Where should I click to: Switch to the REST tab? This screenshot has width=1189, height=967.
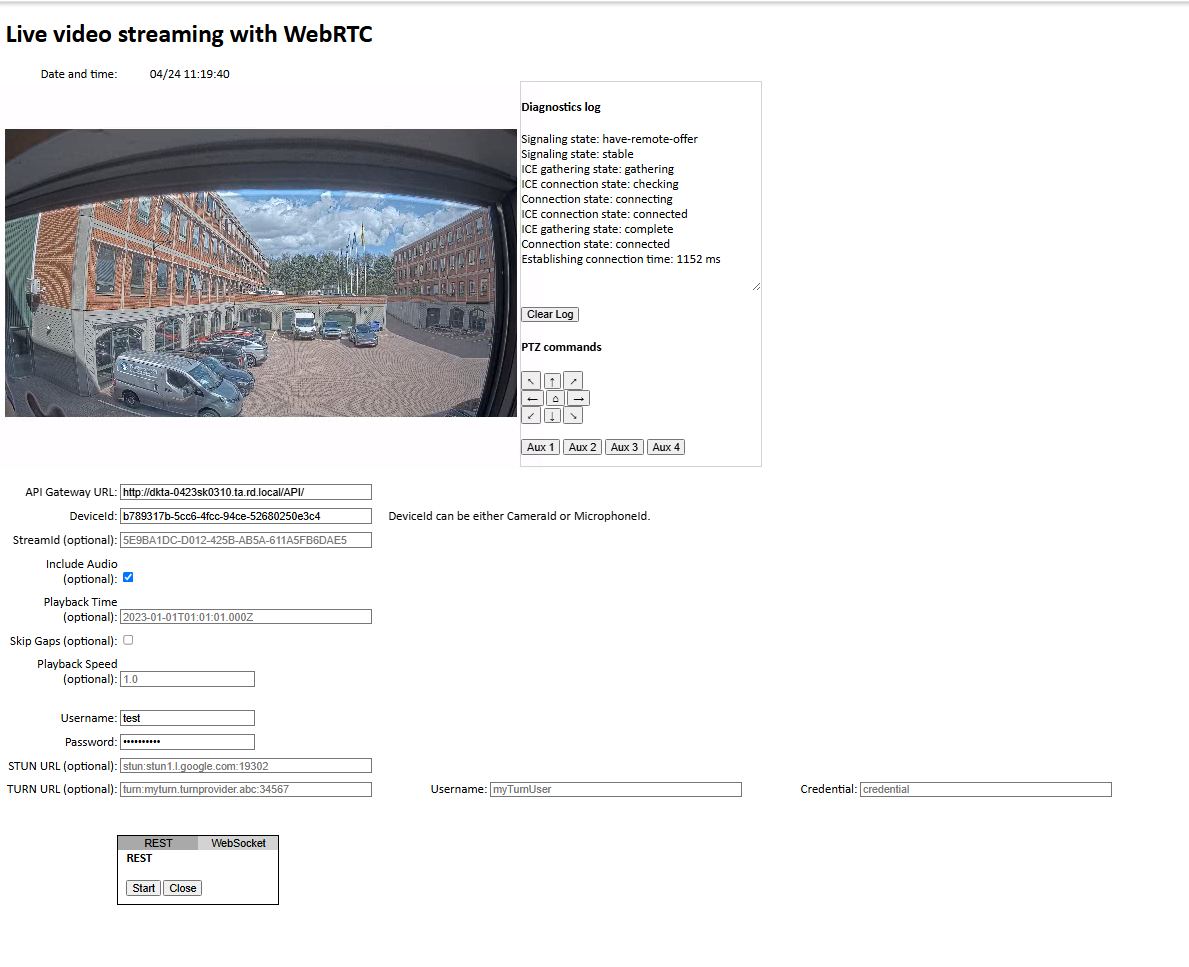pyautogui.click(x=158, y=843)
